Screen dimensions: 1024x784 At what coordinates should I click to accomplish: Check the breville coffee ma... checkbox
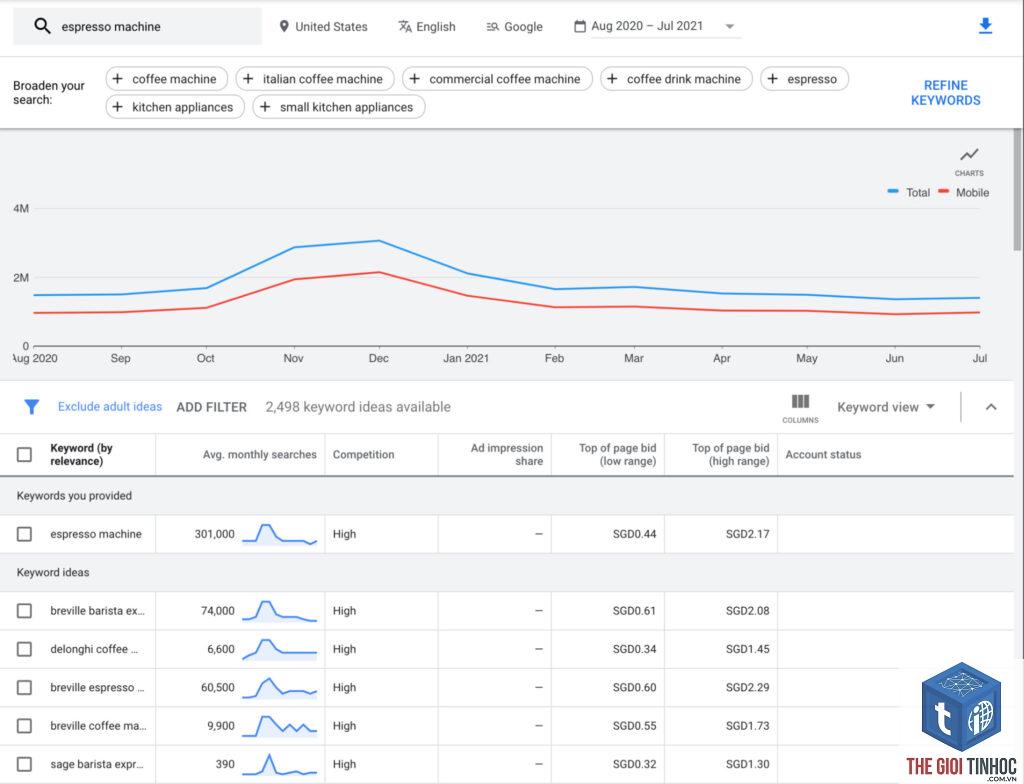24,726
